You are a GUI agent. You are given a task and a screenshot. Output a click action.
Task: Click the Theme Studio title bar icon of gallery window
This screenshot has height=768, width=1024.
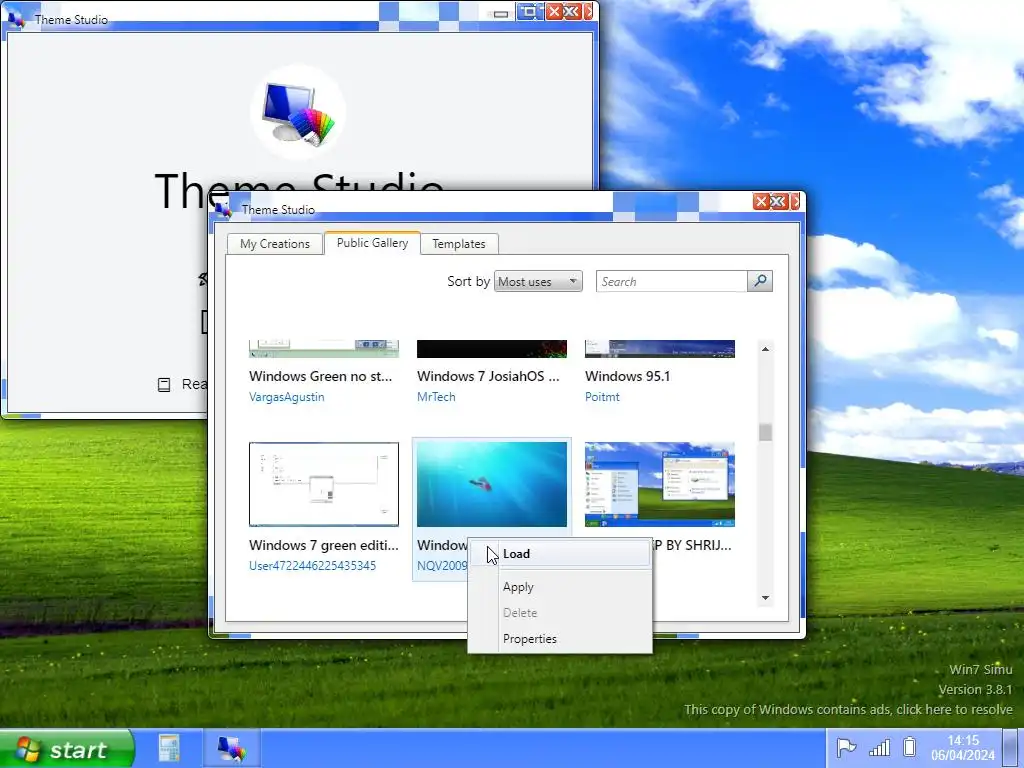coord(224,209)
